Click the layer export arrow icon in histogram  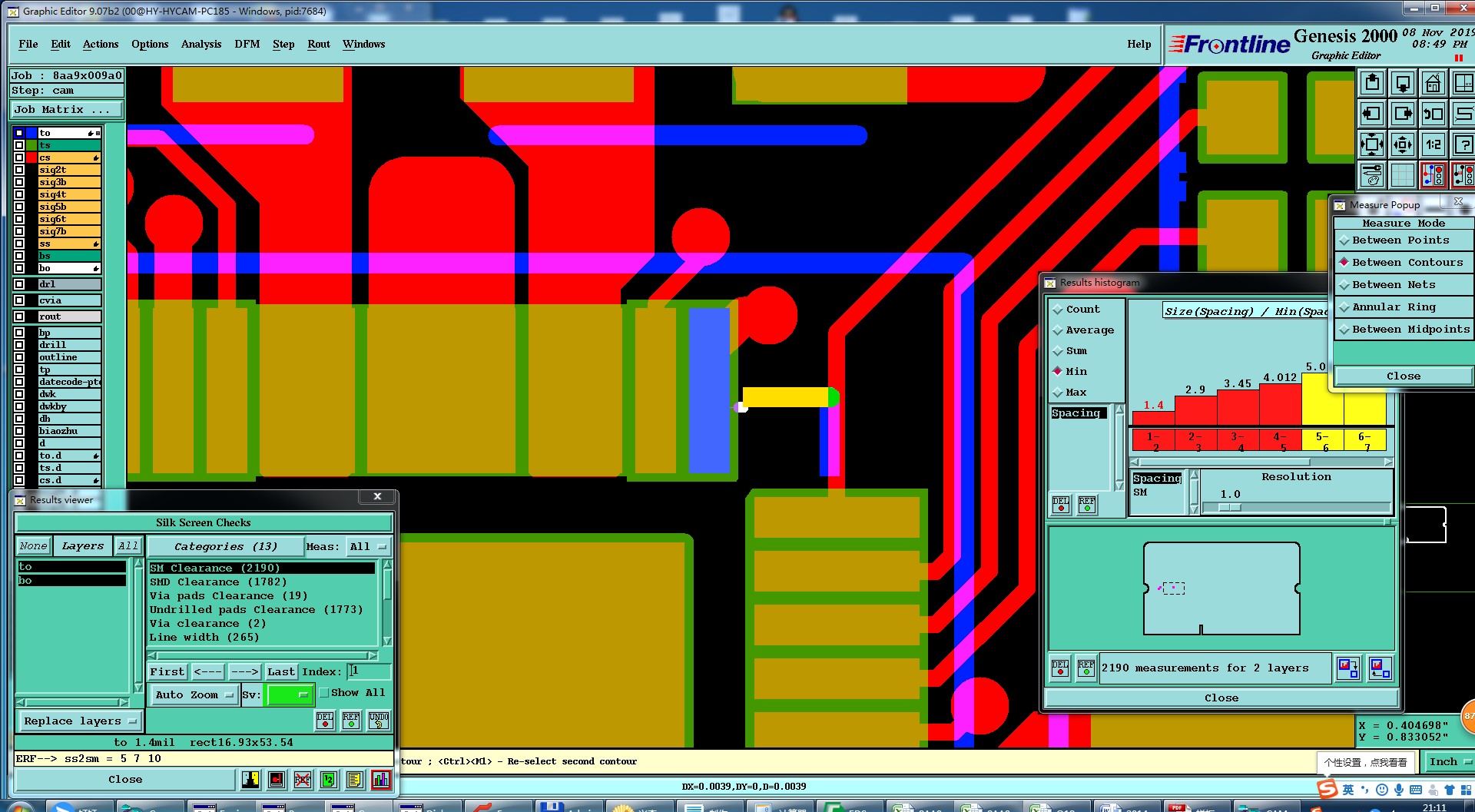1348,668
